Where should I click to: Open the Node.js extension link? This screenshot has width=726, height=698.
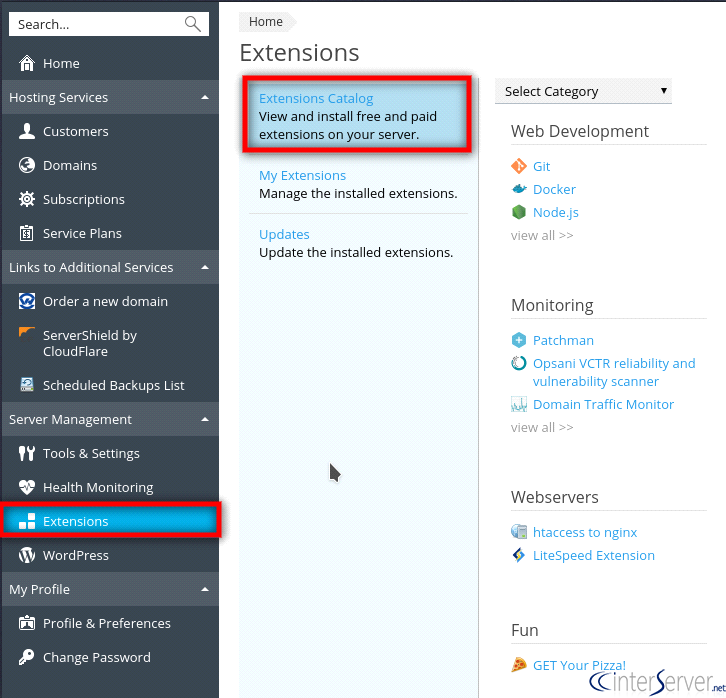556,212
